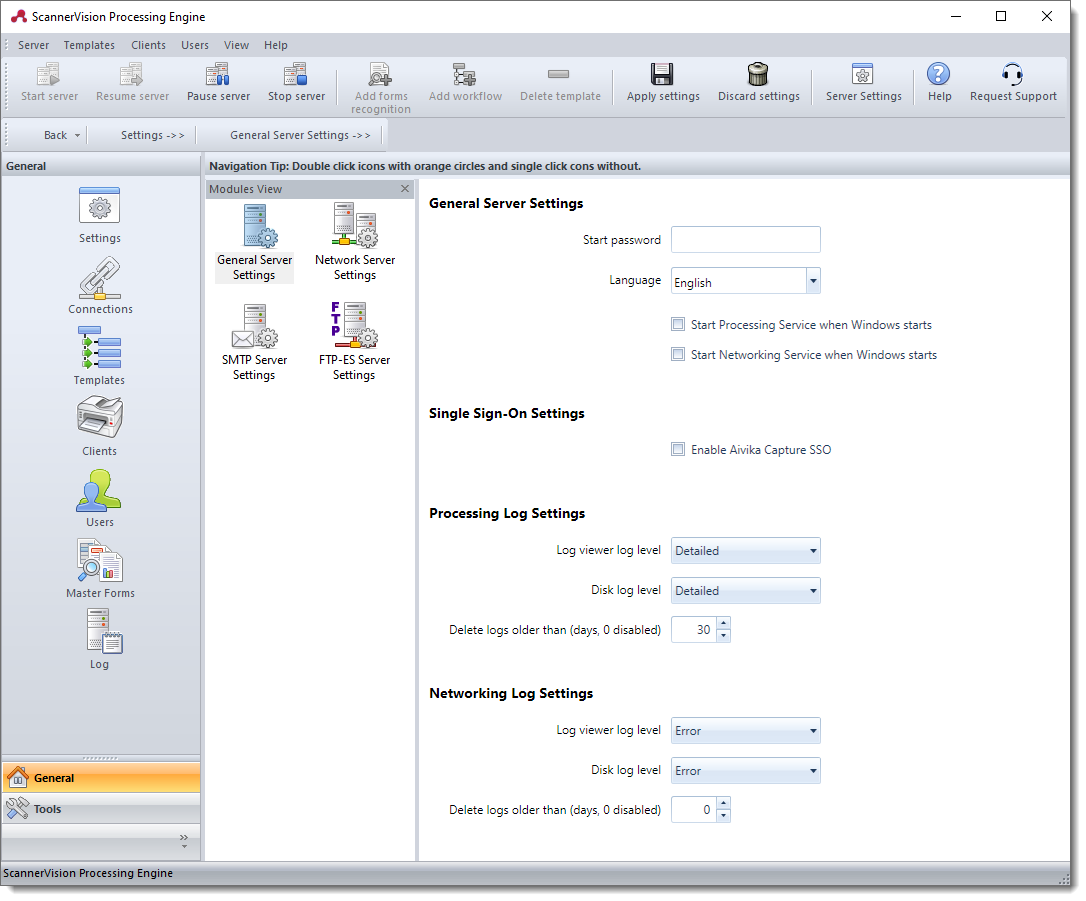Viewport: 1086px width, 901px height.
Task: Switch to the Tools pane
Action: pyautogui.click(x=47, y=809)
